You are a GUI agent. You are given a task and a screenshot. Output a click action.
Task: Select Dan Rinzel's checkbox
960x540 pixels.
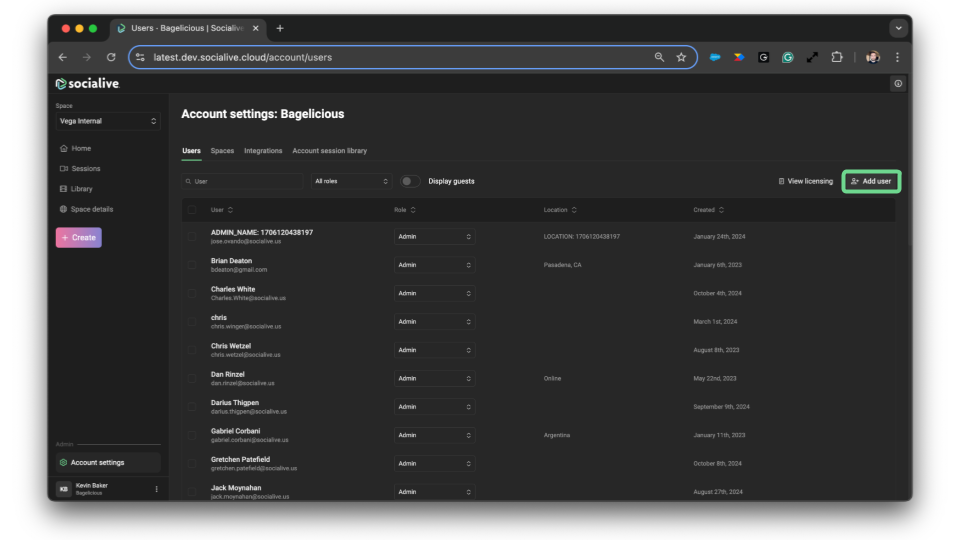click(192, 378)
